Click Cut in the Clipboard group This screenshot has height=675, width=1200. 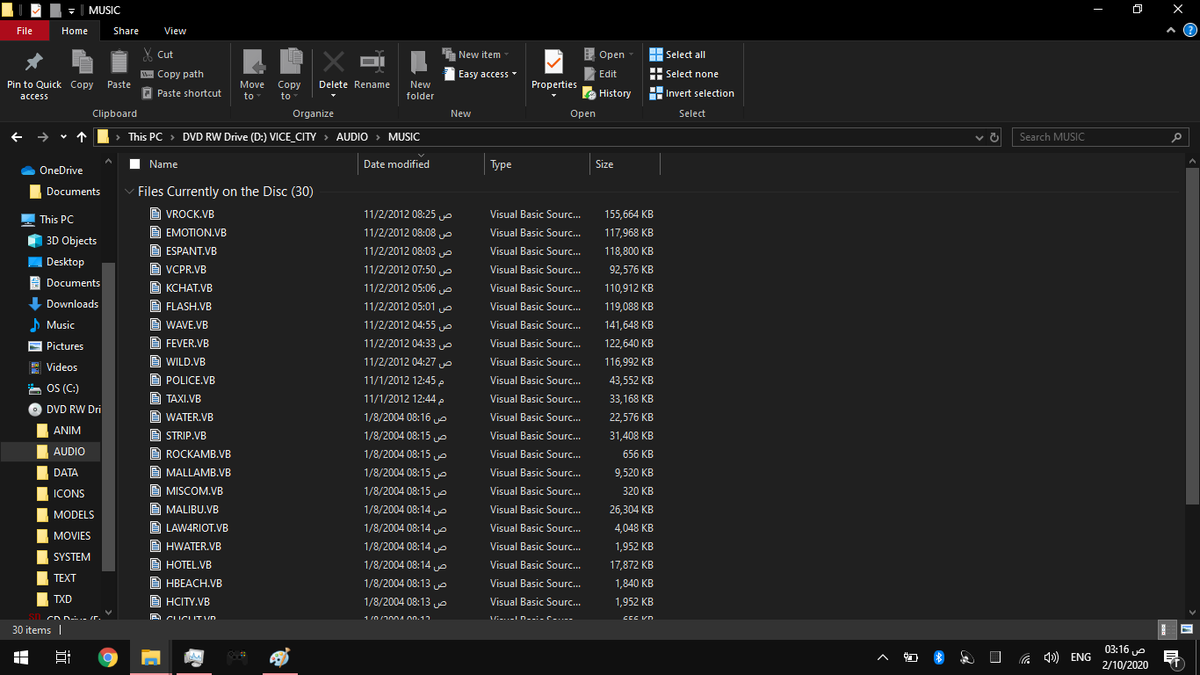coord(157,55)
